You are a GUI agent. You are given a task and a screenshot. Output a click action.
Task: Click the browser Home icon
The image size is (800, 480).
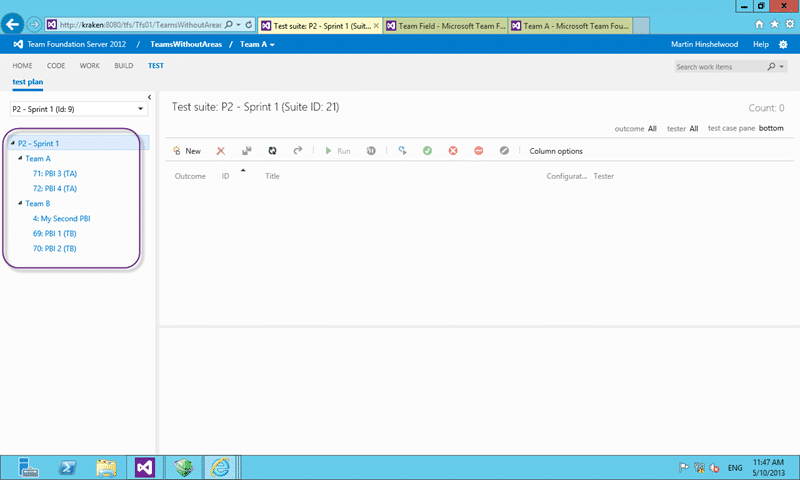click(x=759, y=24)
